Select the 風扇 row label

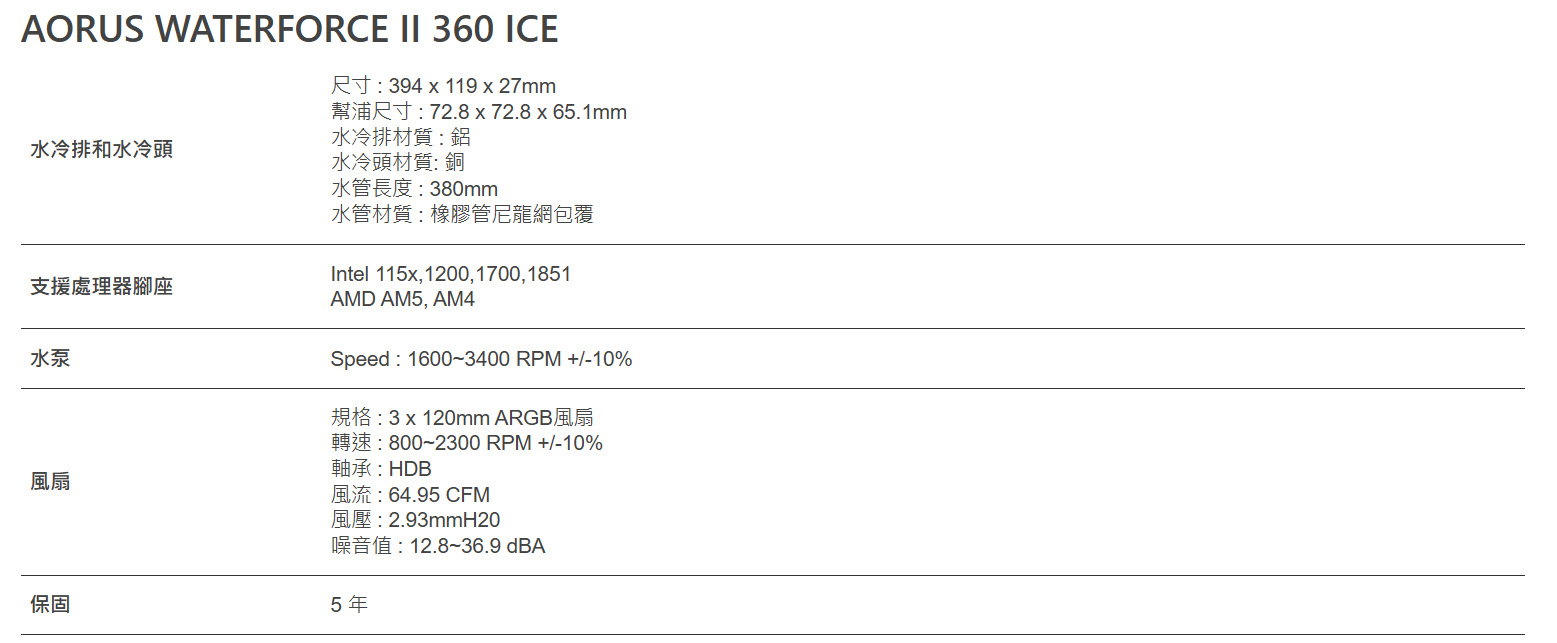[x=50, y=482]
